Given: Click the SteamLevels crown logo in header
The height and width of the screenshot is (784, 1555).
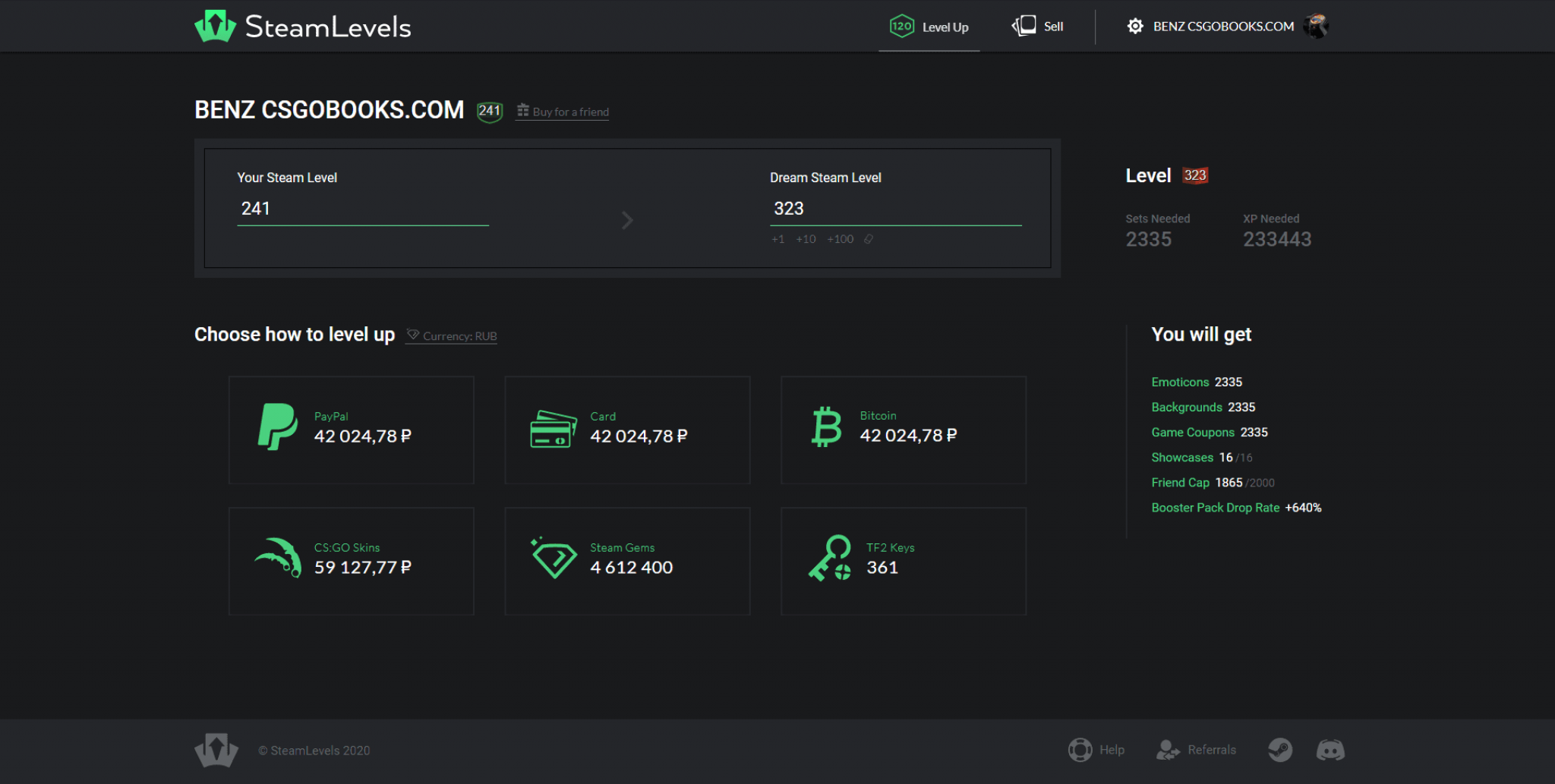Looking at the screenshot, I should [x=216, y=27].
